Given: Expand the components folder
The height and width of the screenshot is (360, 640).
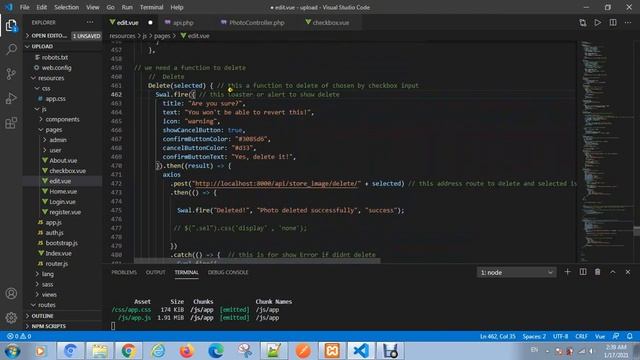Looking at the screenshot, I should (x=62, y=119).
